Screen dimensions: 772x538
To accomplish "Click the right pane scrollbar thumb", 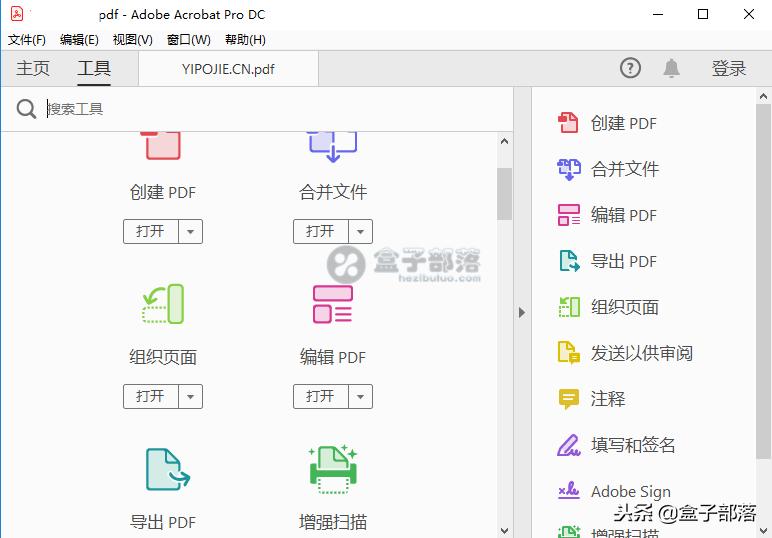I will 763,282.
